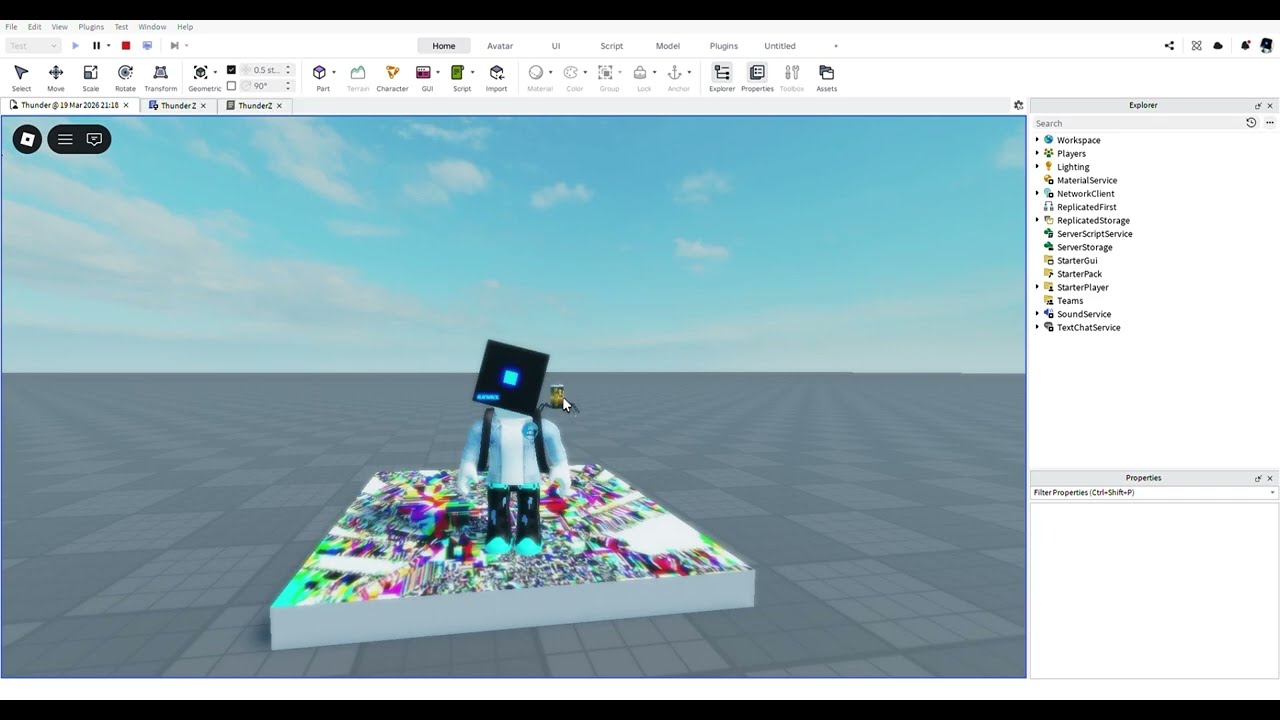Select ServerScriptService in Explorer
1280x720 pixels.
(1094, 234)
